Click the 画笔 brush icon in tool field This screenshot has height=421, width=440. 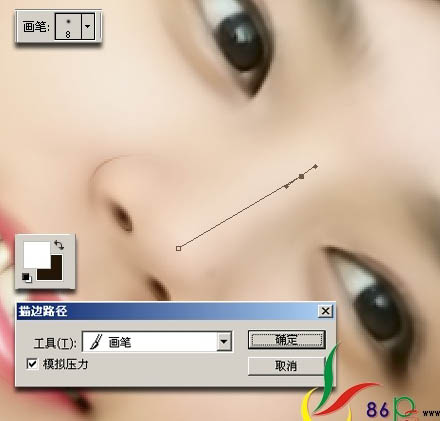coord(96,342)
